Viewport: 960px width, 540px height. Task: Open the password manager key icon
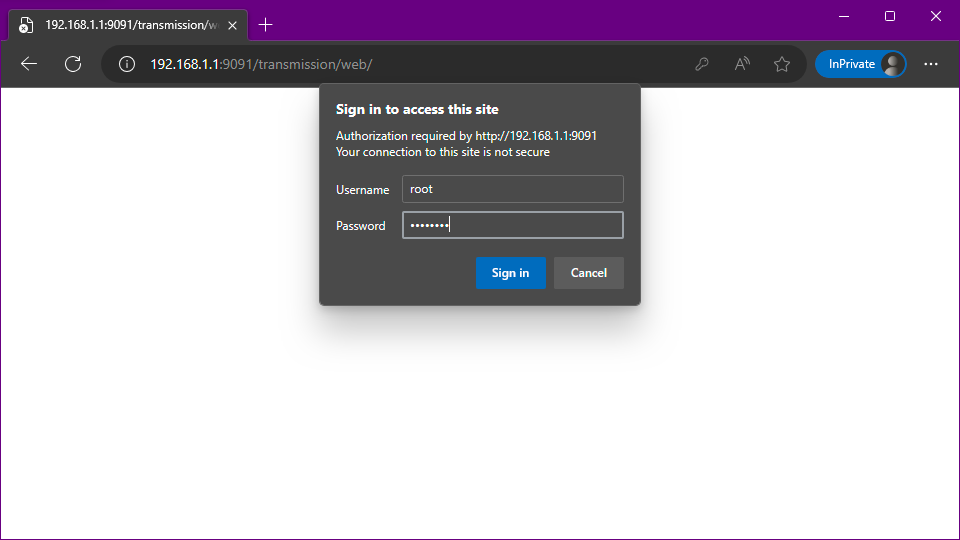[702, 64]
